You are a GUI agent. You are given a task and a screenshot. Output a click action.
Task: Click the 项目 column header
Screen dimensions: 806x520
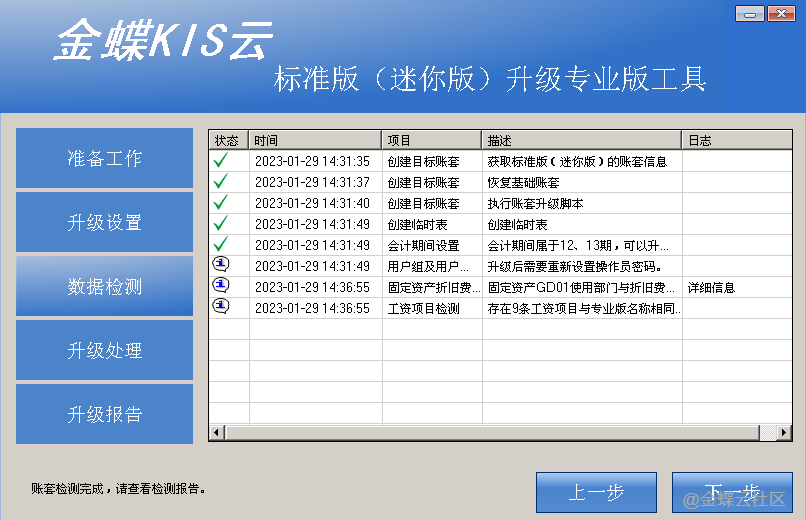pyautogui.click(x=432, y=140)
